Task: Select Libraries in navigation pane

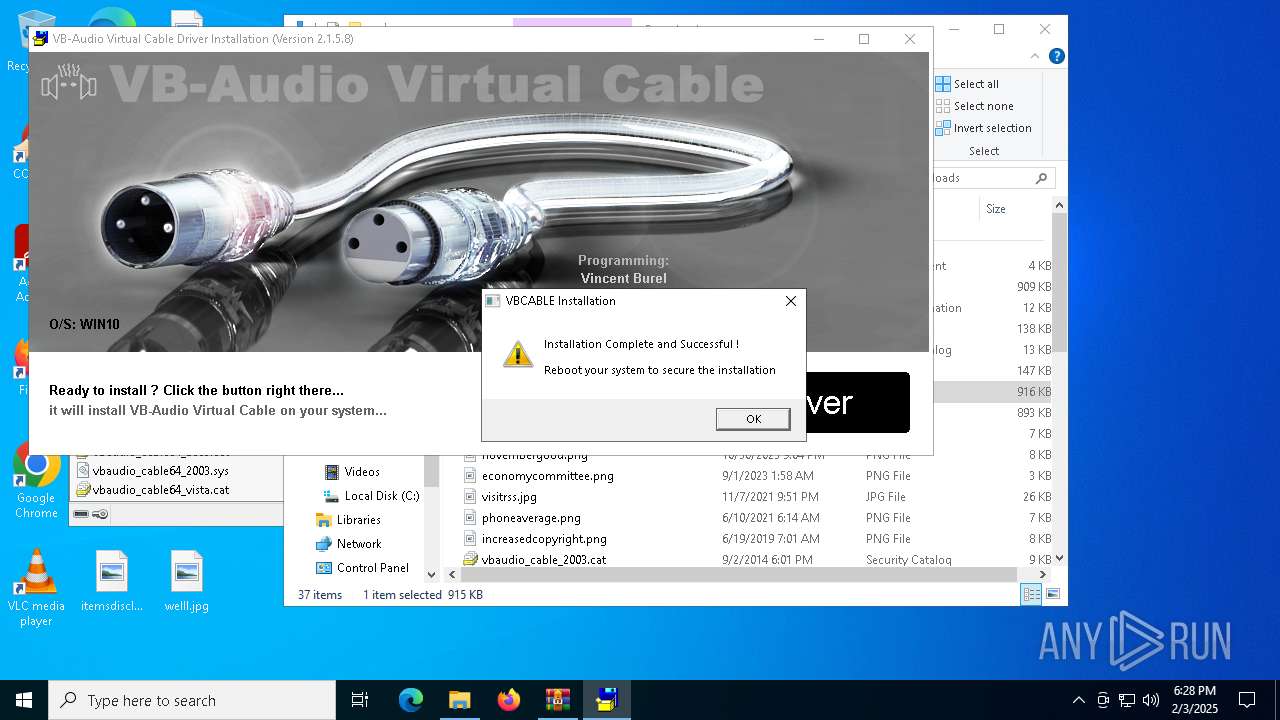Action: 348,520
